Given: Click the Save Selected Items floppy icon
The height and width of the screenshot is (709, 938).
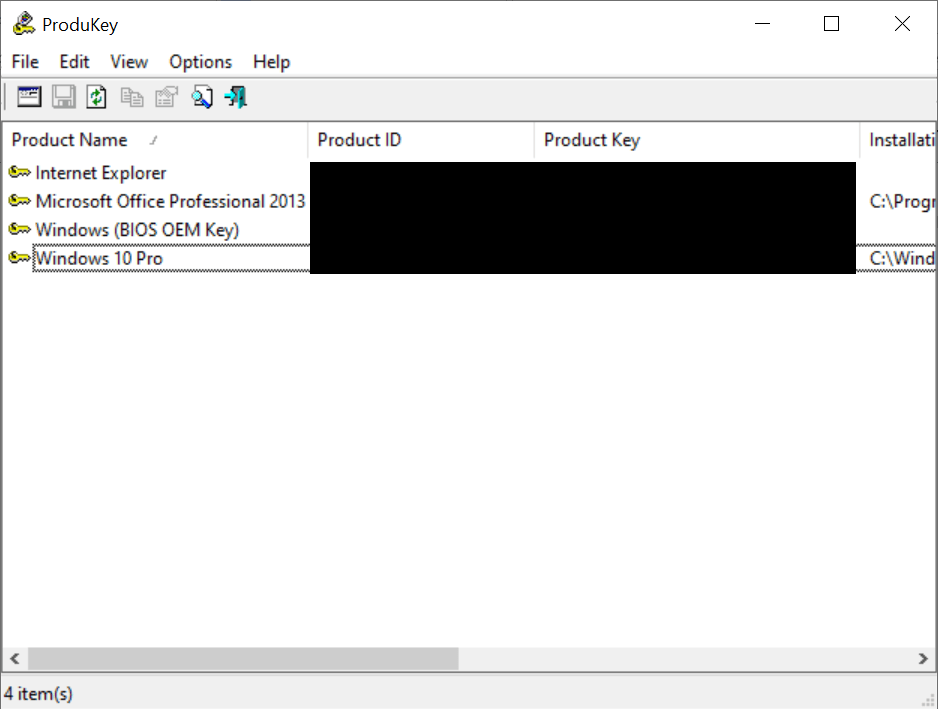Looking at the screenshot, I should (63, 97).
